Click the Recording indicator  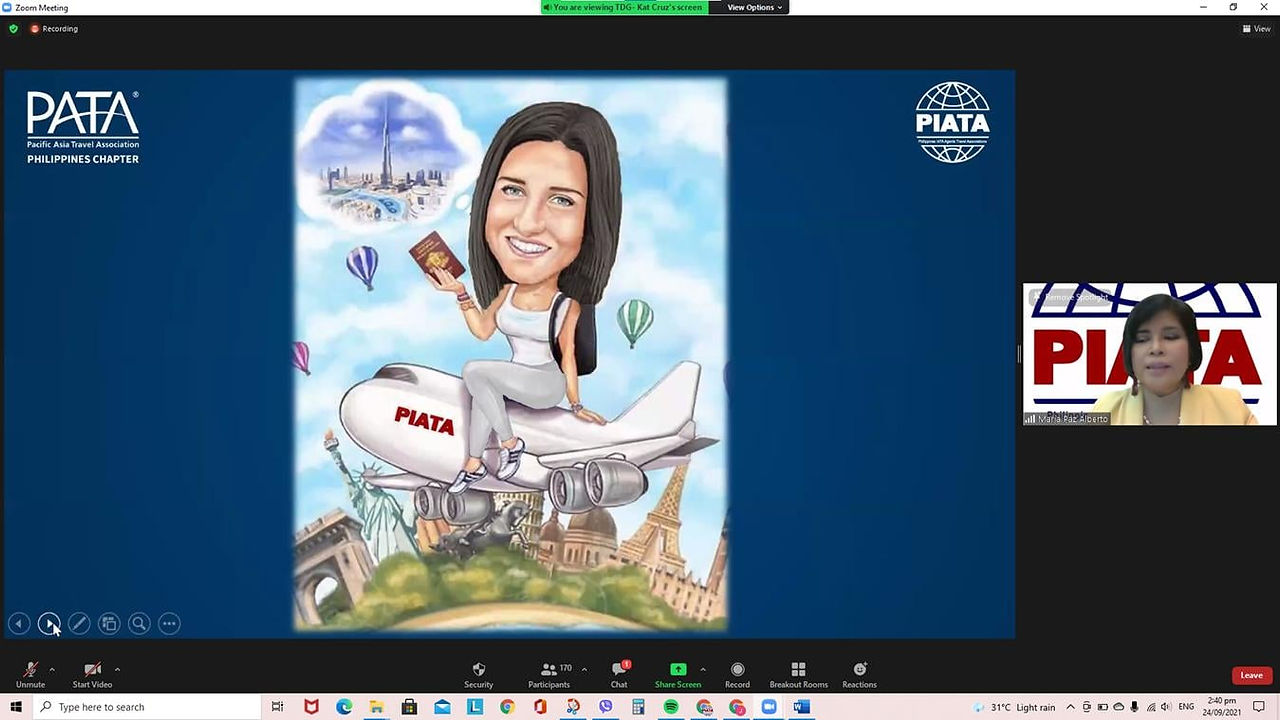pos(54,29)
